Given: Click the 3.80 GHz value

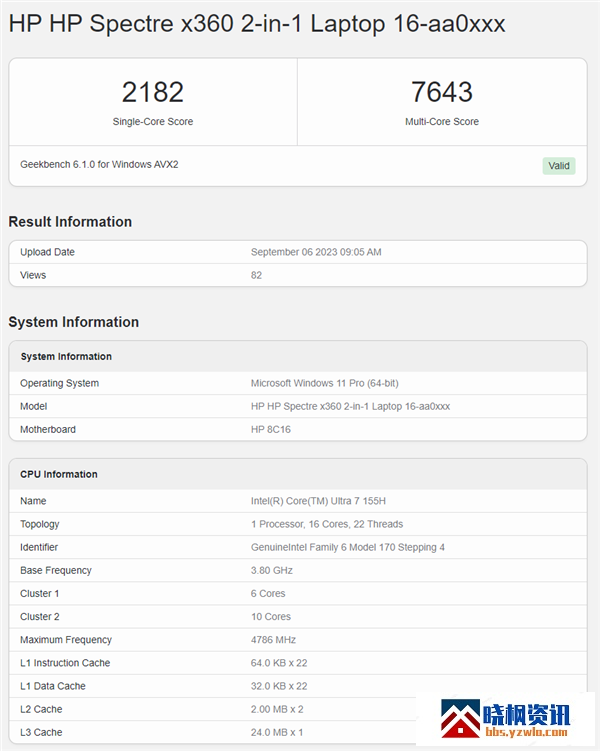Looking at the screenshot, I should point(272,570).
